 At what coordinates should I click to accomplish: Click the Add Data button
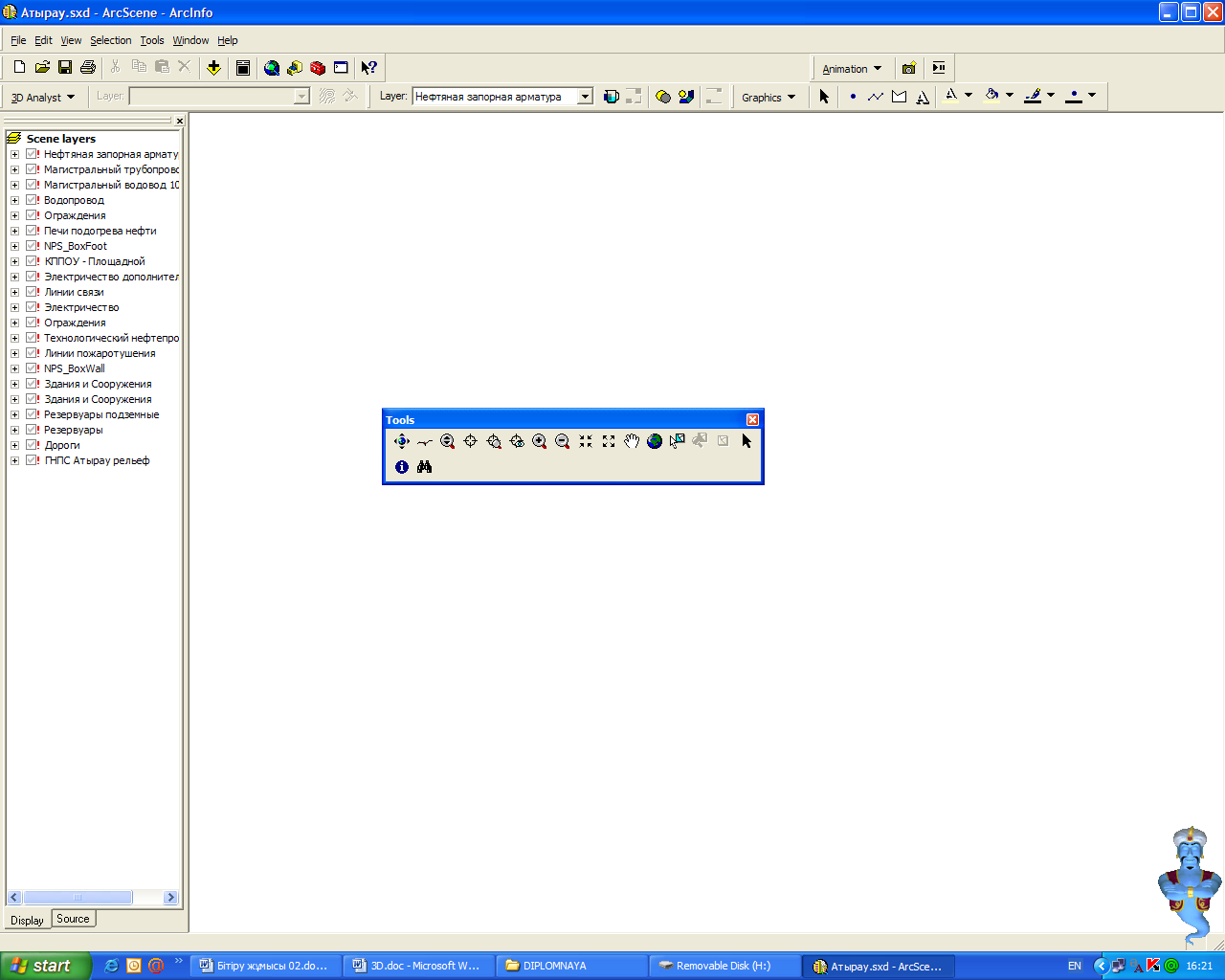click(x=213, y=68)
